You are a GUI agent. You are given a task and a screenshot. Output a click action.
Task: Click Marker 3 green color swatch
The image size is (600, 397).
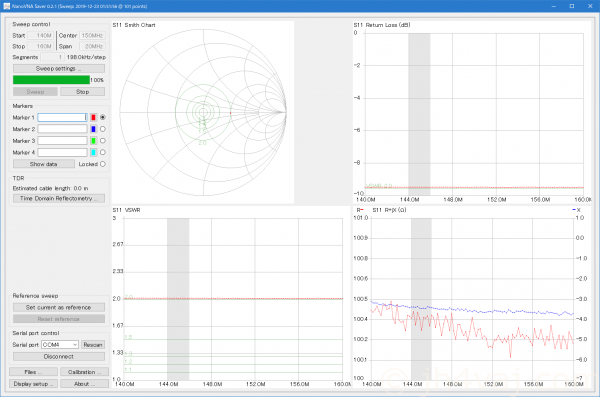click(93, 141)
